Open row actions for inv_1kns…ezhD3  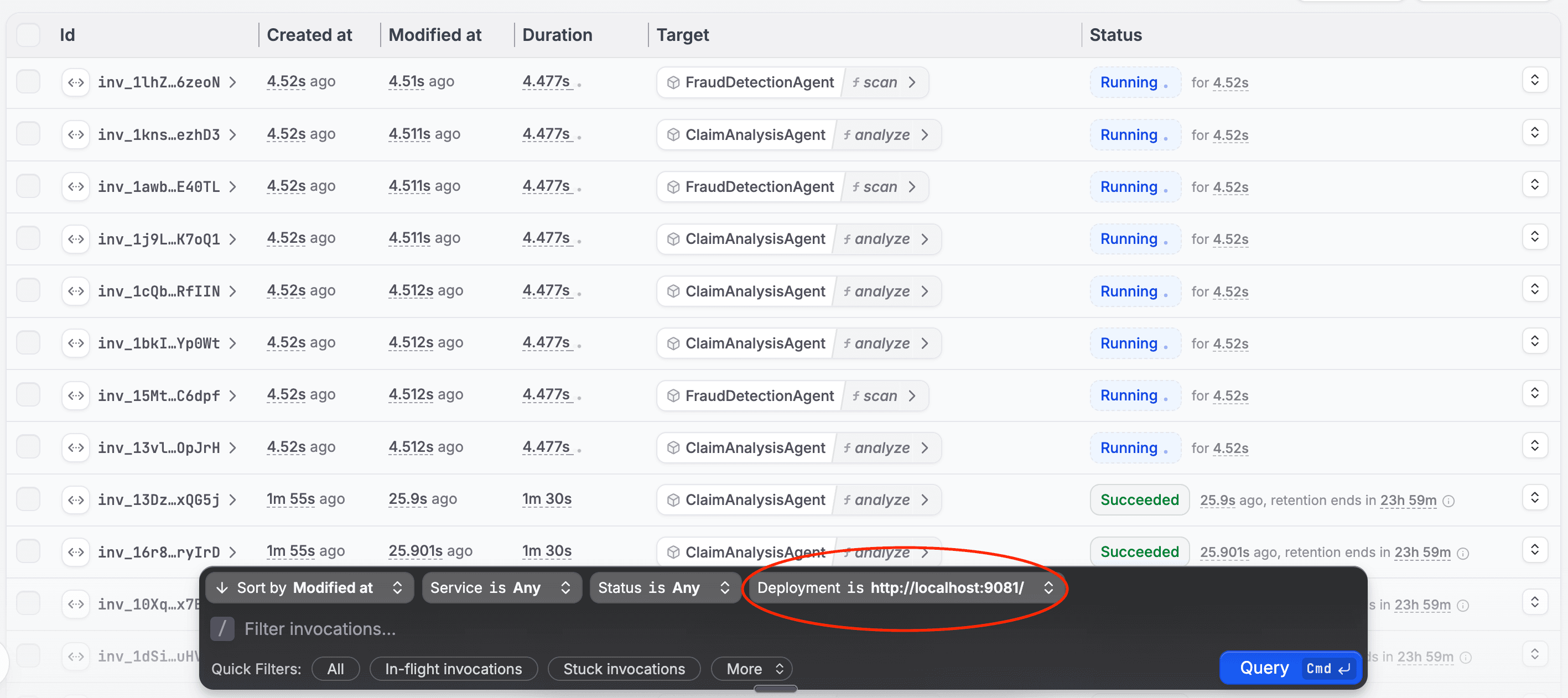tap(1534, 133)
